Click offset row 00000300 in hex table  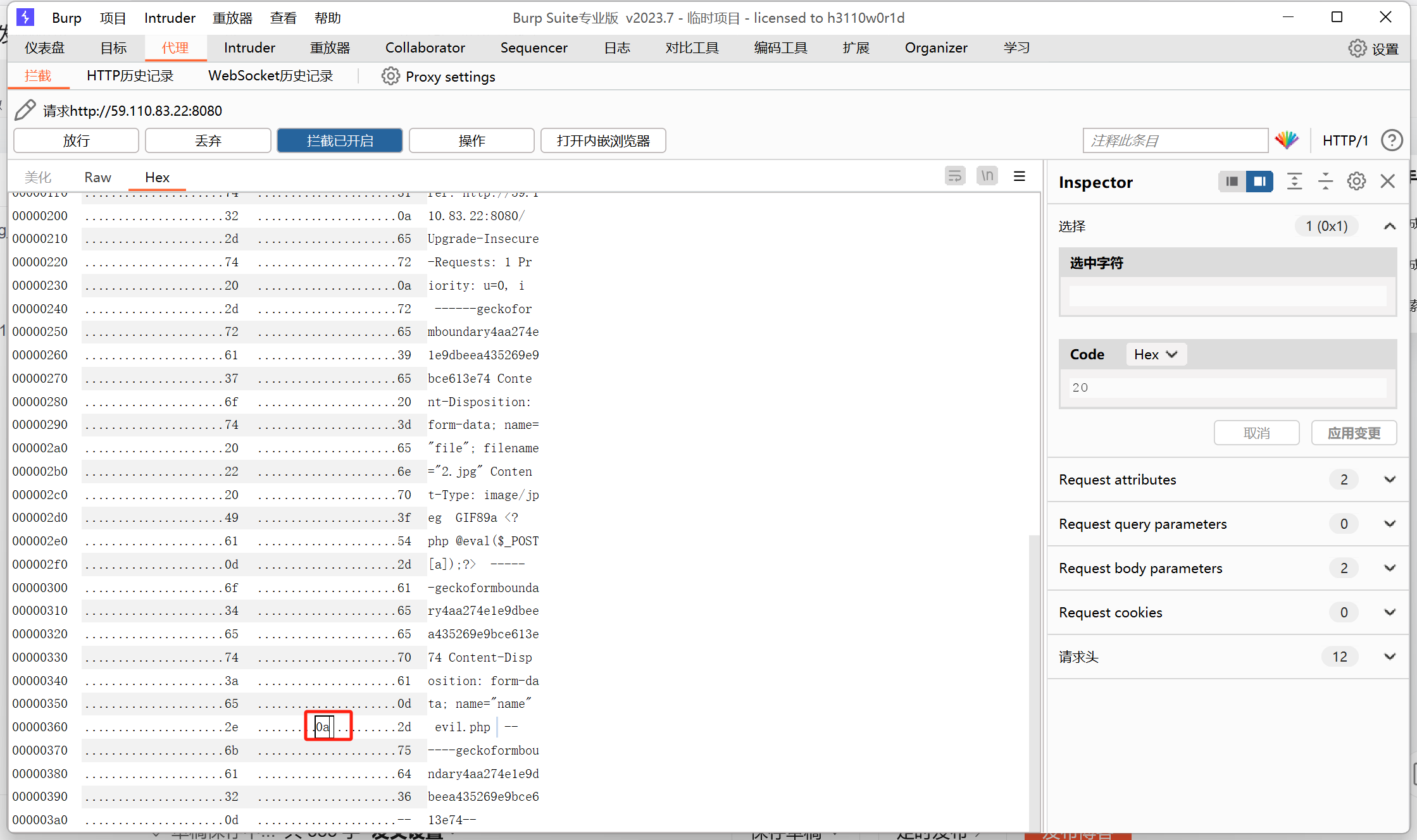click(x=41, y=588)
